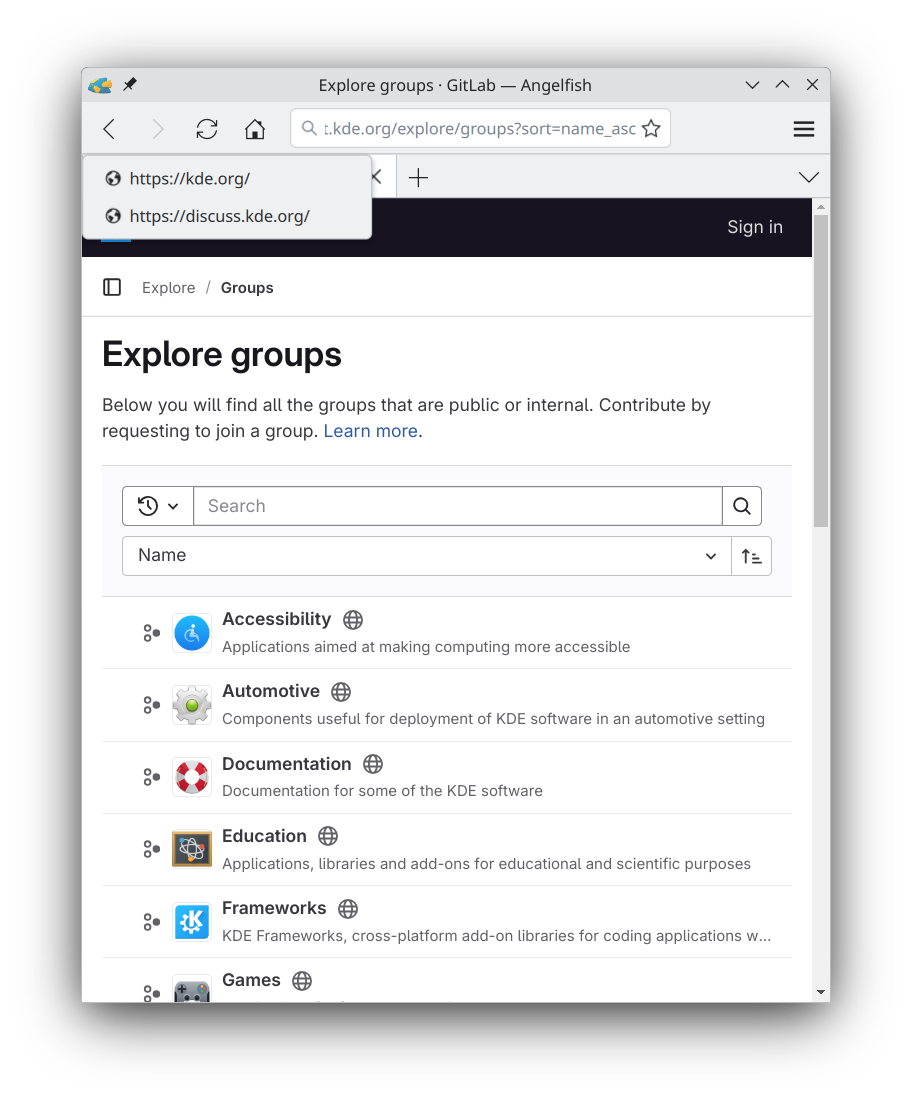Minimize the Angelfish window

(752, 86)
